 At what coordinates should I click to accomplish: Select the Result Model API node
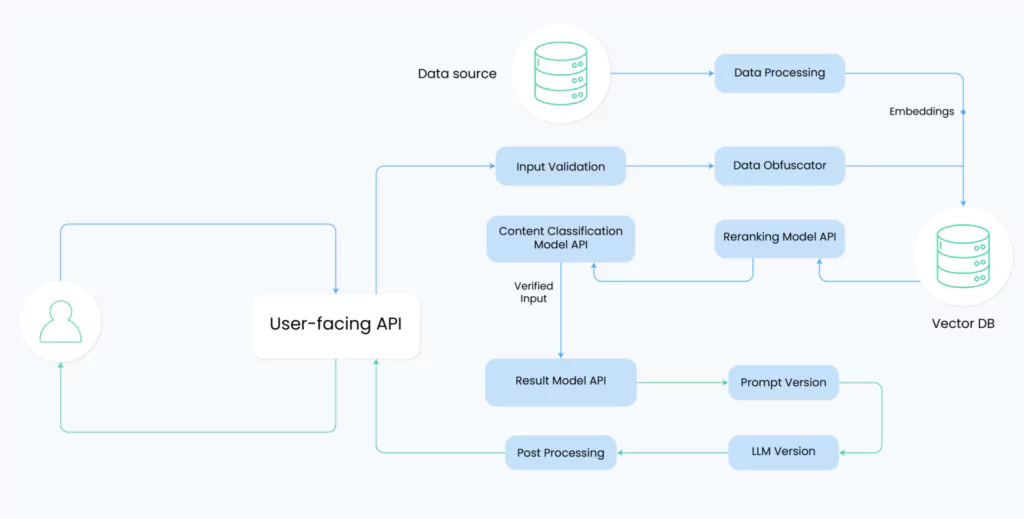(x=560, y=382)
